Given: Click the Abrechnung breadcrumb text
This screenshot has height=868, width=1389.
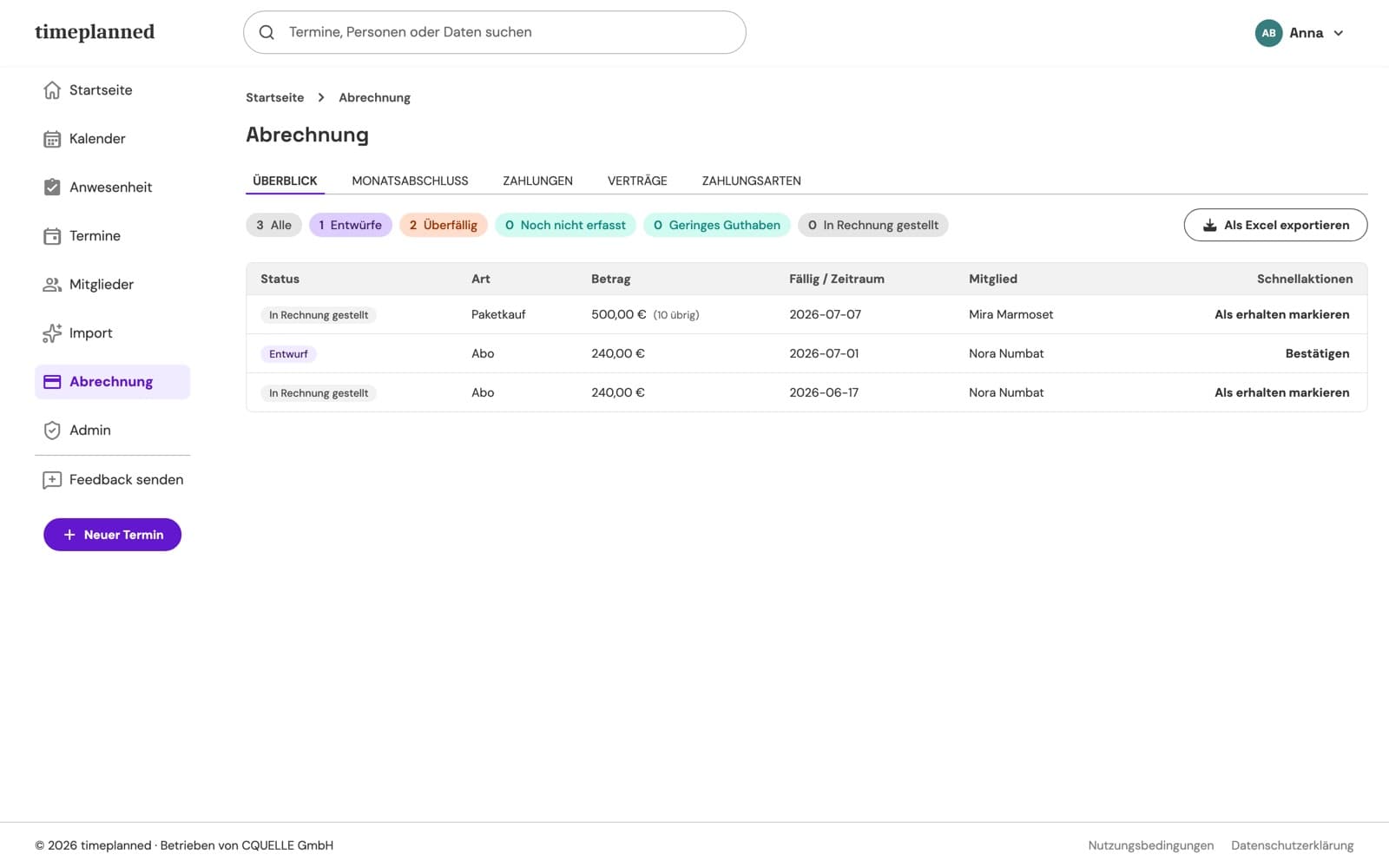Looking at the screenshot, I should click(x=374, y=97).
